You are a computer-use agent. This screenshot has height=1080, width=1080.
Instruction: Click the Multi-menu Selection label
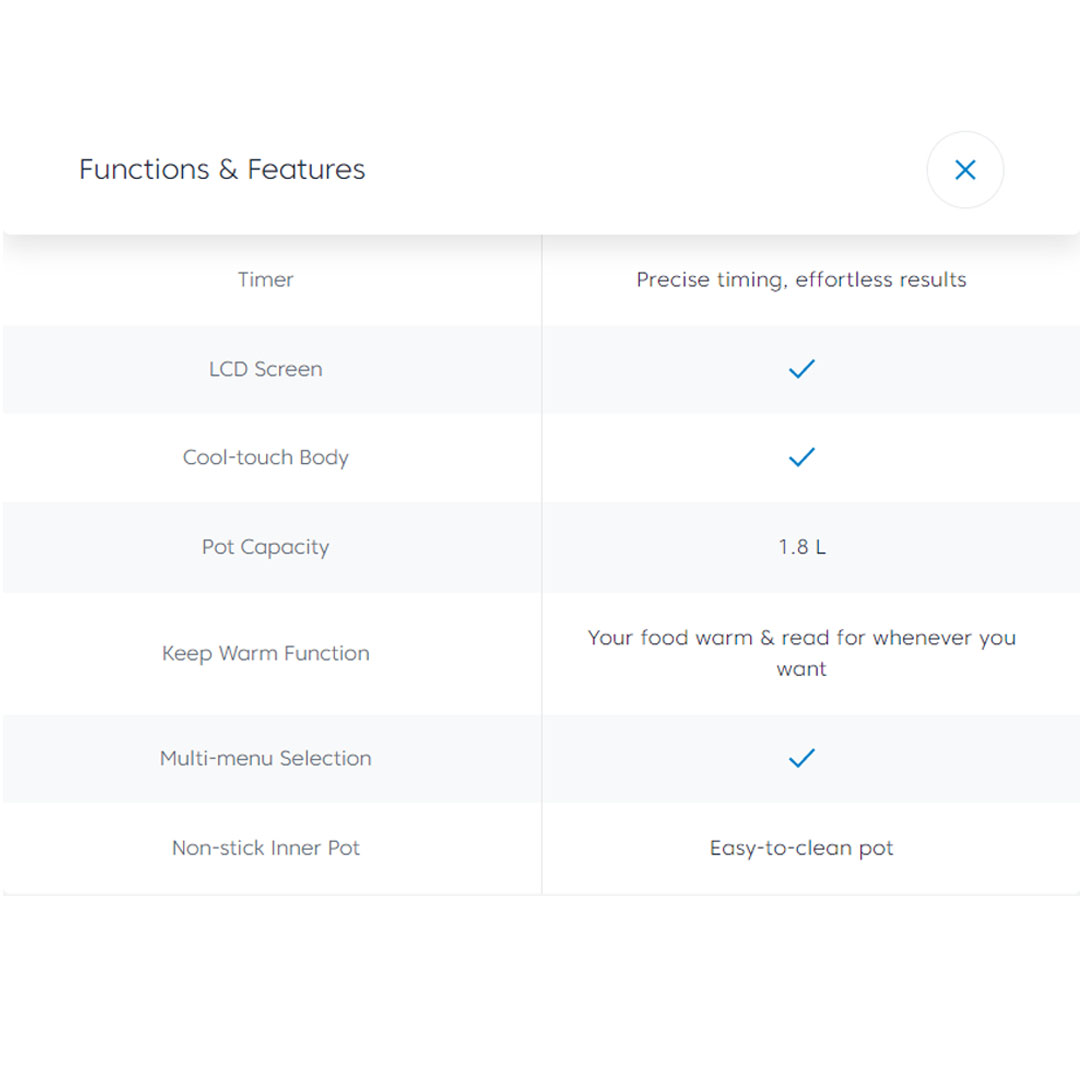click(x=266, y=758)
